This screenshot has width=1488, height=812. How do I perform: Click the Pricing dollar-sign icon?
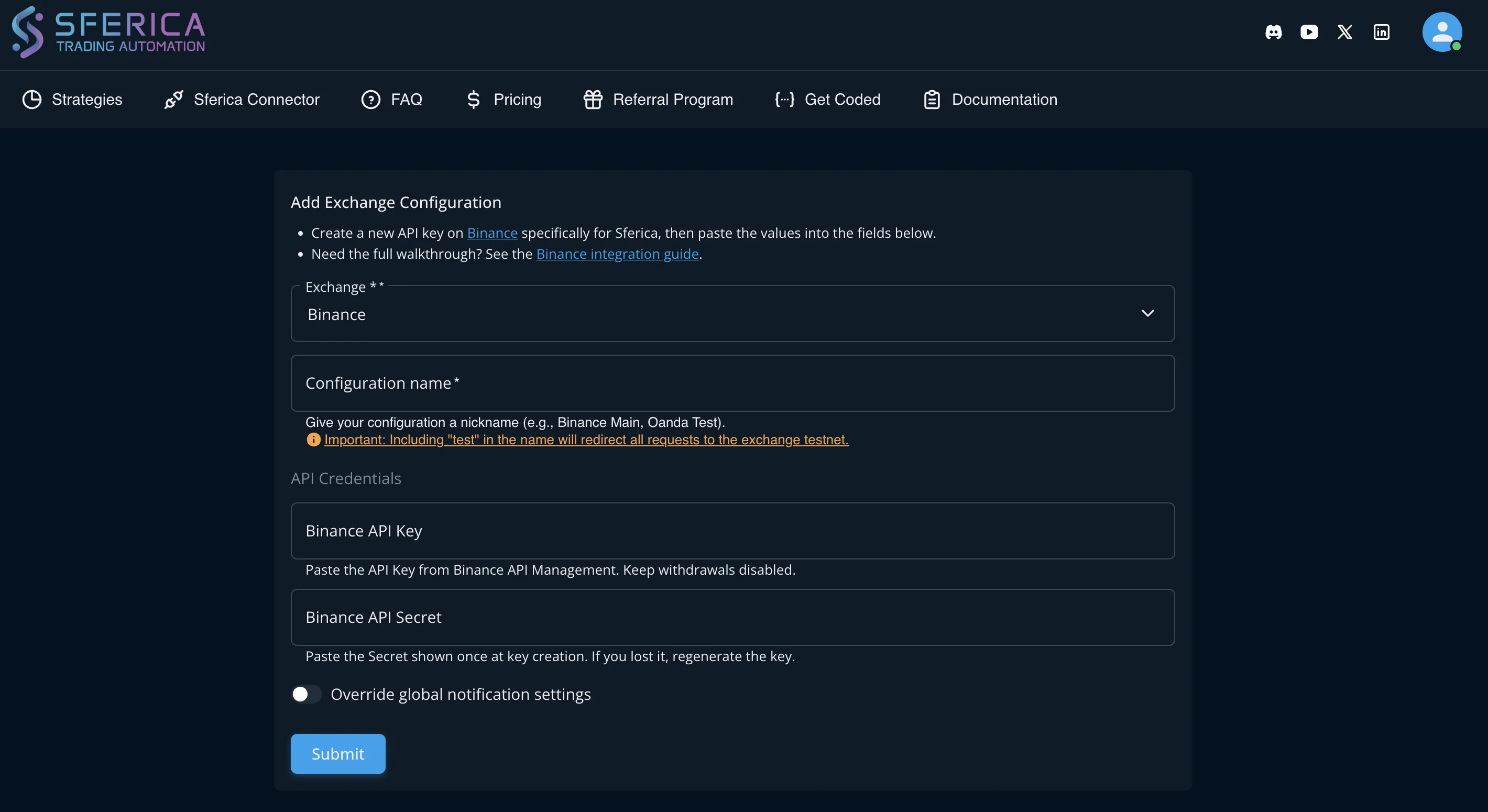pyautogui.click(x=474, y=100)
